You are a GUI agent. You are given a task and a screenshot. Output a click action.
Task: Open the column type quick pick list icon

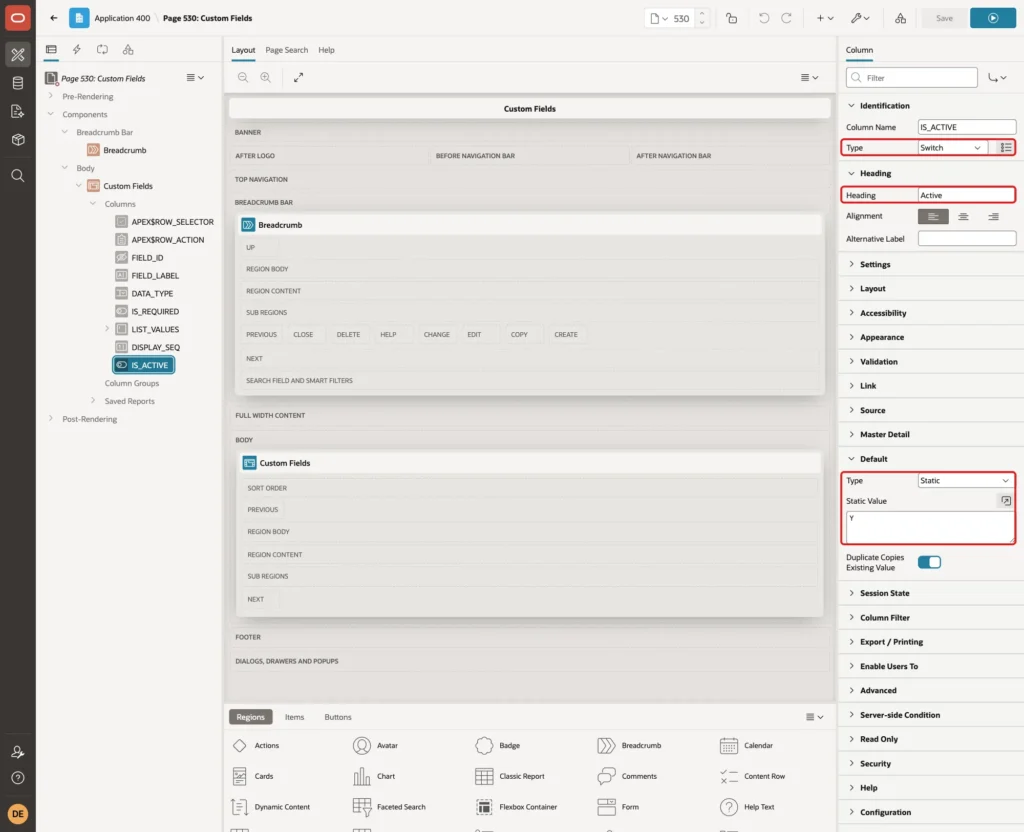[1006, 148]
